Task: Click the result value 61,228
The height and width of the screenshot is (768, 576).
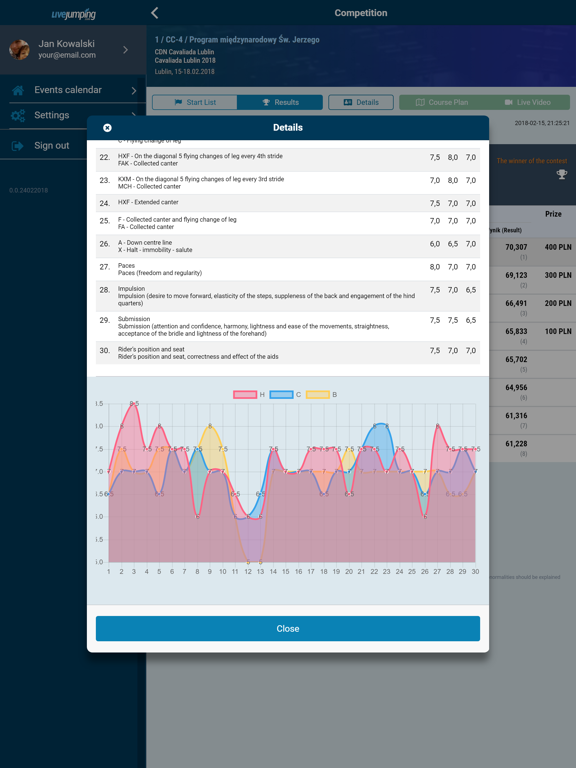Action: pyautogui.click(x=516, y=444)
